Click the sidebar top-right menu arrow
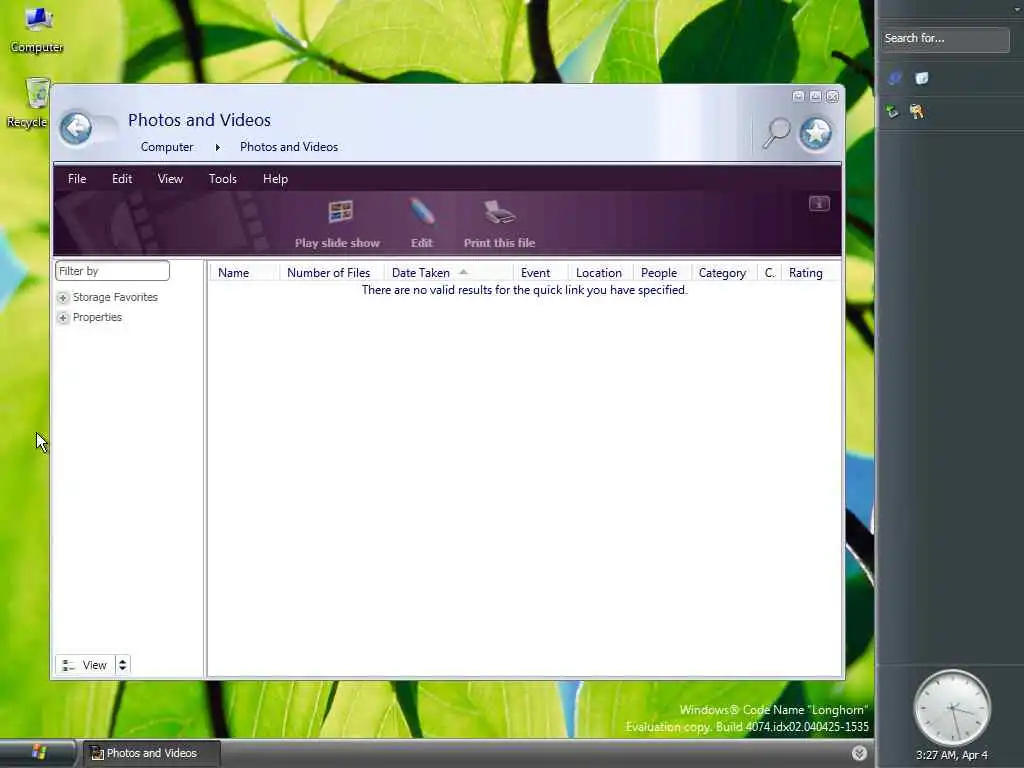 point(1018,8)
